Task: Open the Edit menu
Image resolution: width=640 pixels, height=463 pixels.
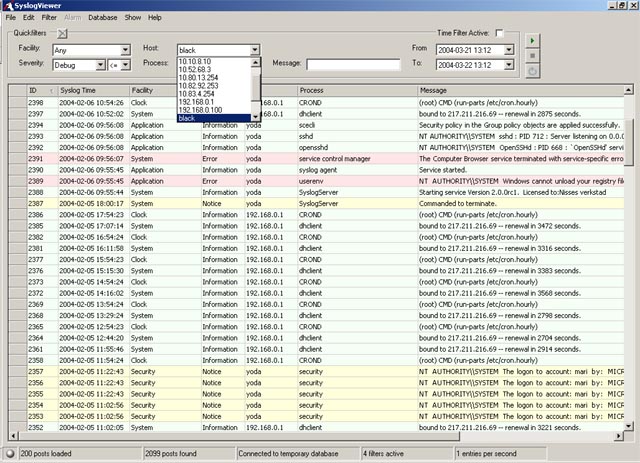Action: tap(29, 18)
